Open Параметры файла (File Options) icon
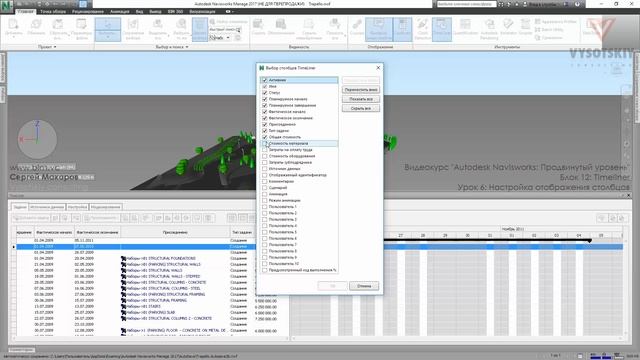 point(81,29)
